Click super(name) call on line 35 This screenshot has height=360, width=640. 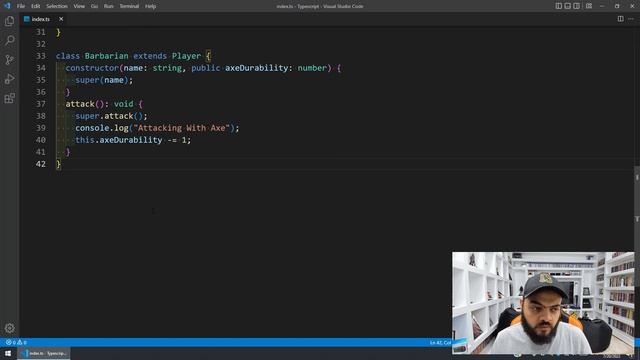point(104,80)
